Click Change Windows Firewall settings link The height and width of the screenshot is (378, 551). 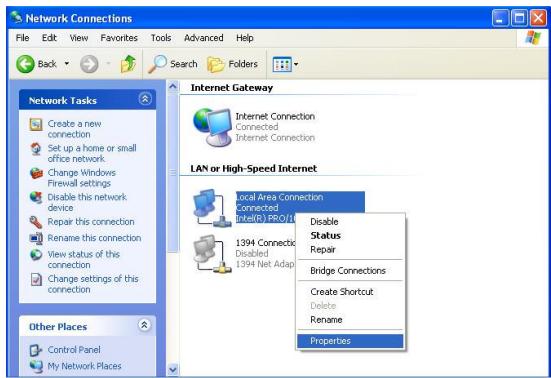click(x=82, y=178)
